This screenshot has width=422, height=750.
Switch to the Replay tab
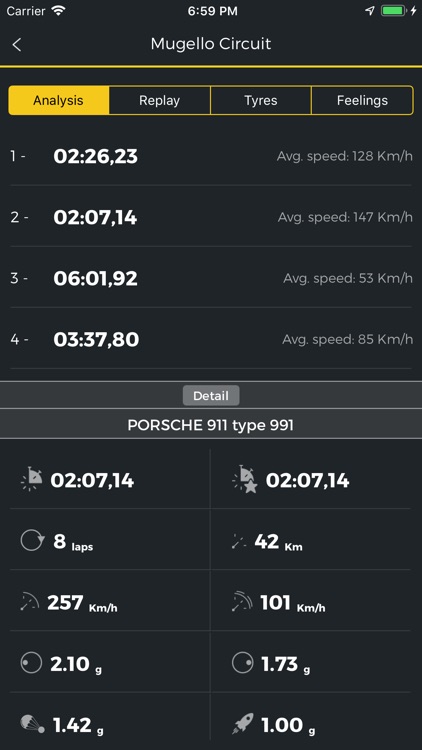click(x=160, y=100)
